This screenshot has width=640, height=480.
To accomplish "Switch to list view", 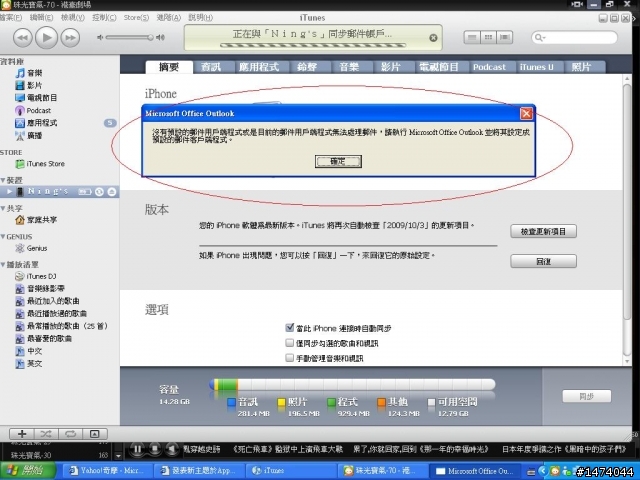I will click(472, 38).
